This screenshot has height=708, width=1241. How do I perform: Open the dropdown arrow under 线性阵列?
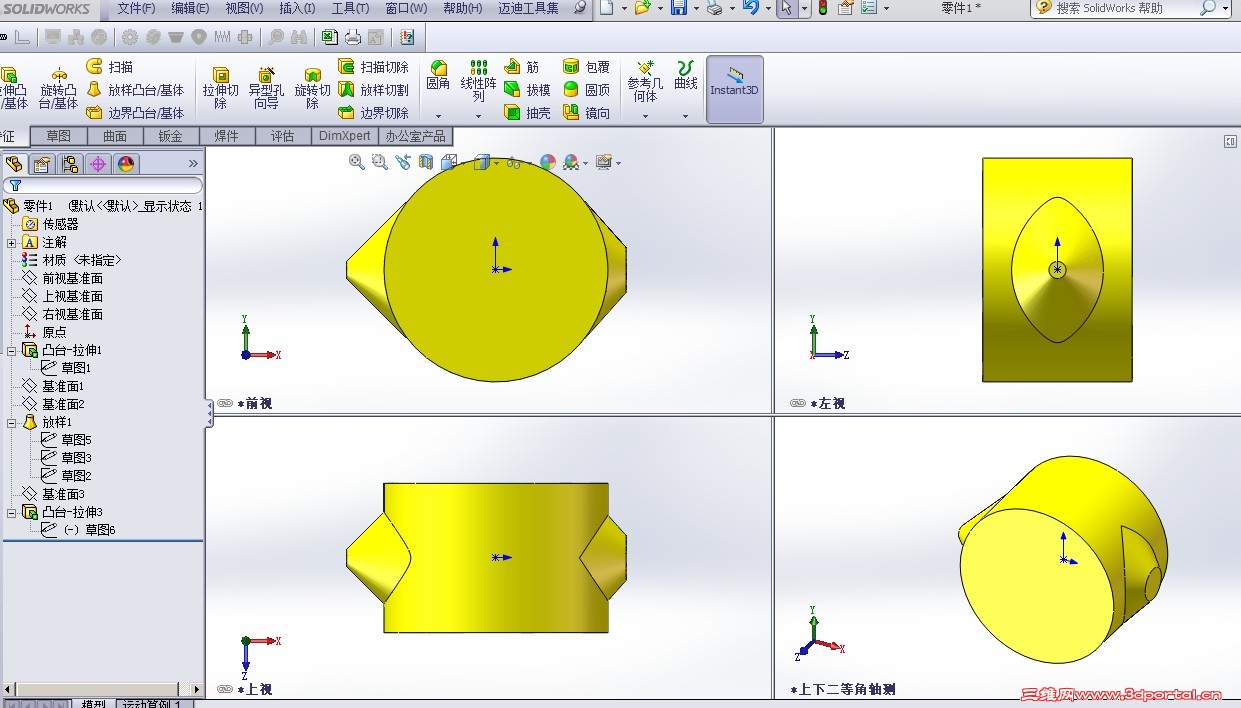click(x=478, y=116)
